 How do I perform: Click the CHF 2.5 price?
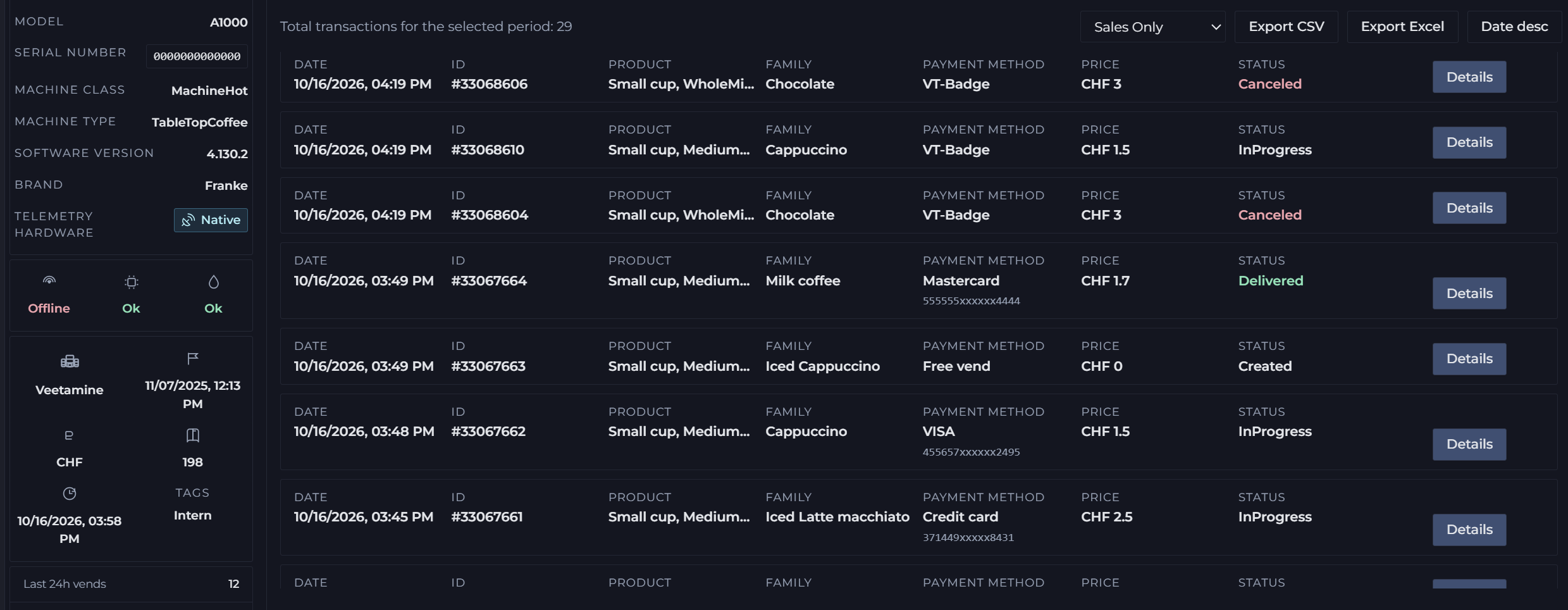tap(1106, 517)
